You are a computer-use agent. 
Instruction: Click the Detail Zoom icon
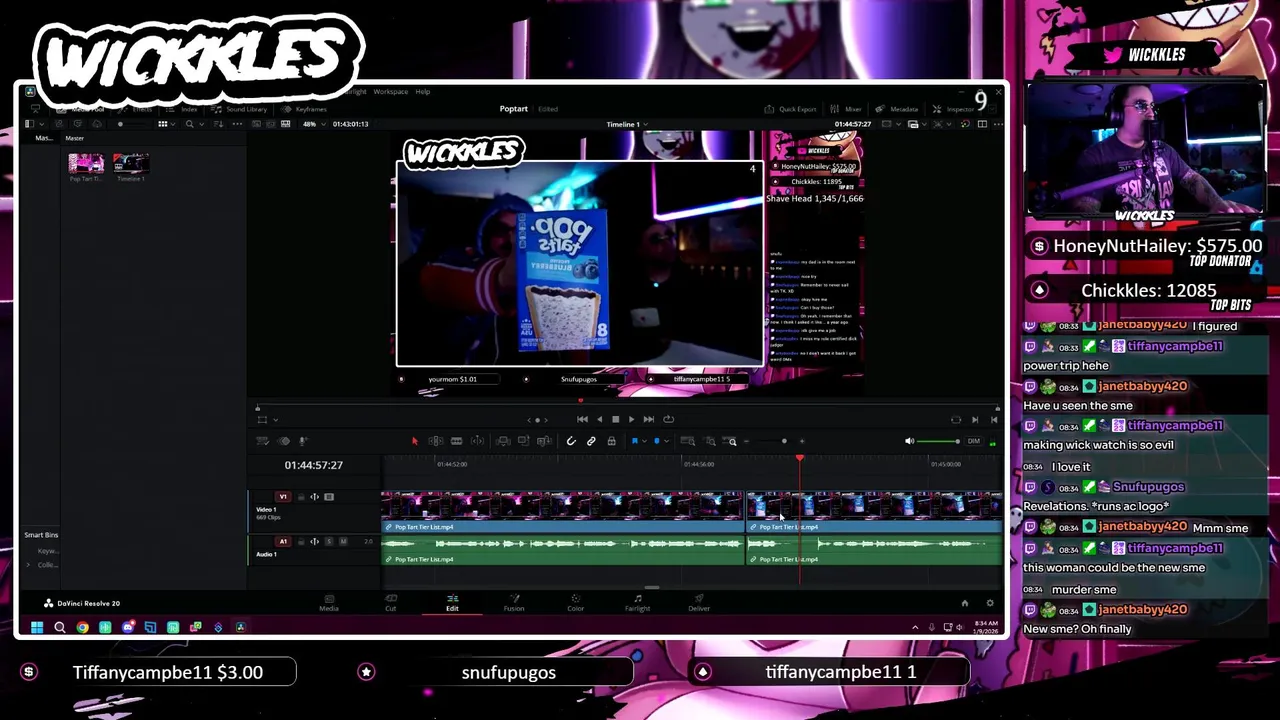(x=710, y=441)
